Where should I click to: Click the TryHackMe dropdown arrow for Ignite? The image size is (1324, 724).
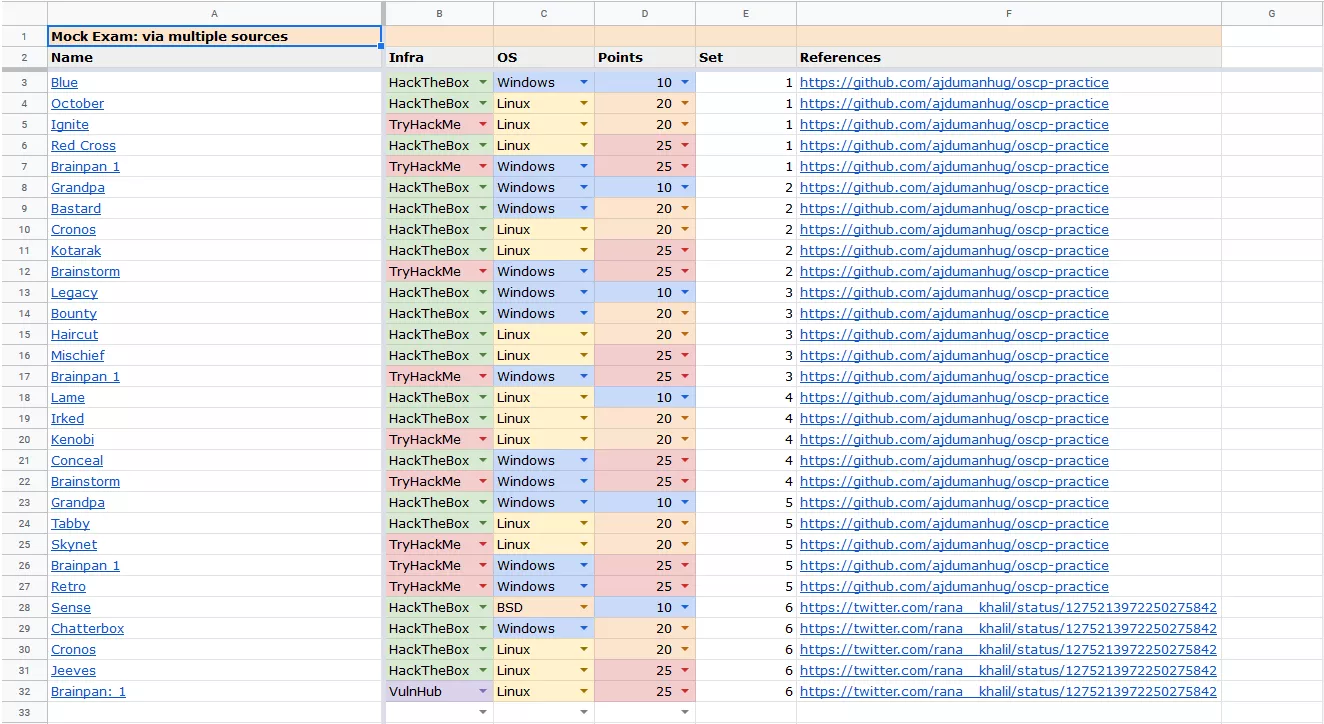pos(484,125)
